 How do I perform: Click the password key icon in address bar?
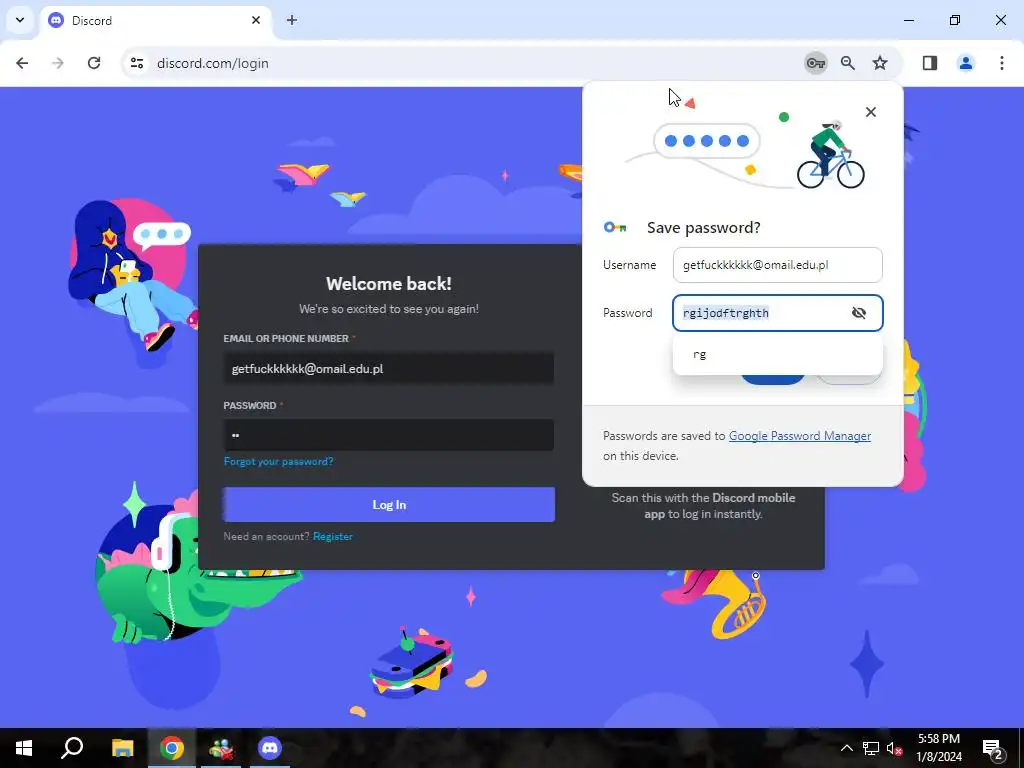[815, 63]
